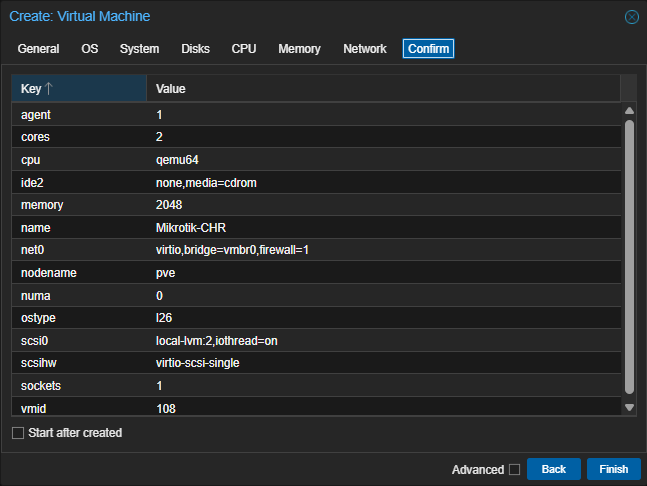Go to the System tab

139,49
